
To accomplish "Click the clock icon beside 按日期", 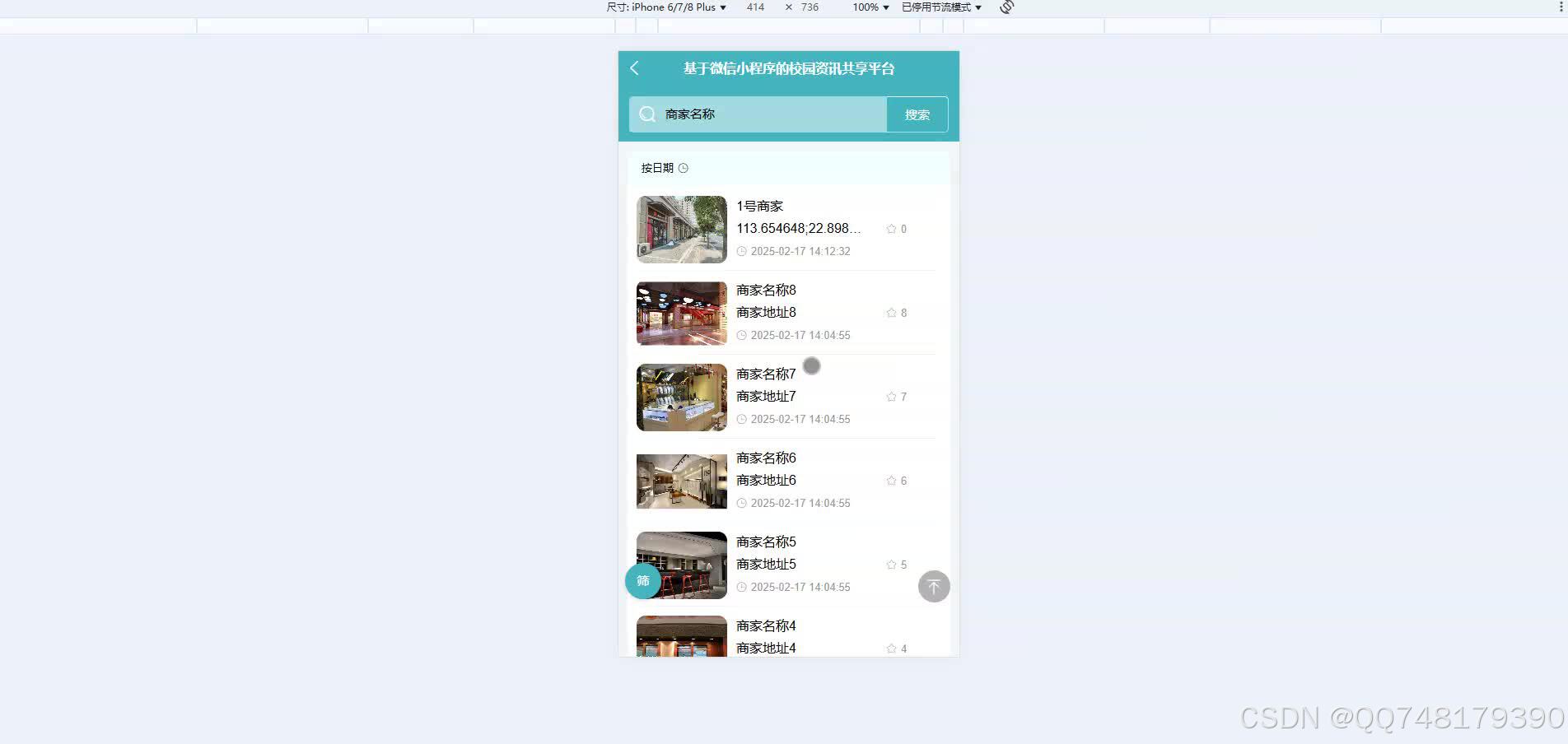I will pos(683,168).
